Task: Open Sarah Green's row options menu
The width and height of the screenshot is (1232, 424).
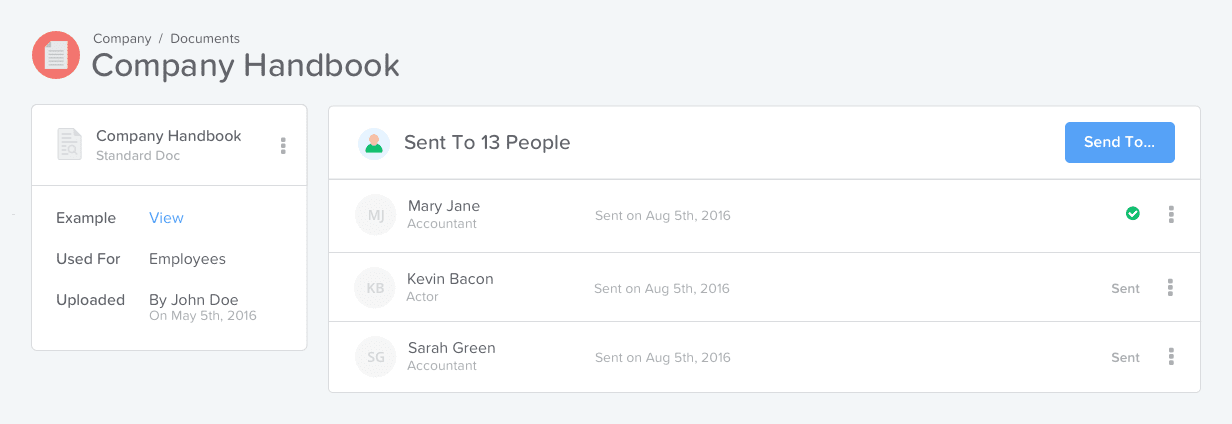Action: 1171,357
